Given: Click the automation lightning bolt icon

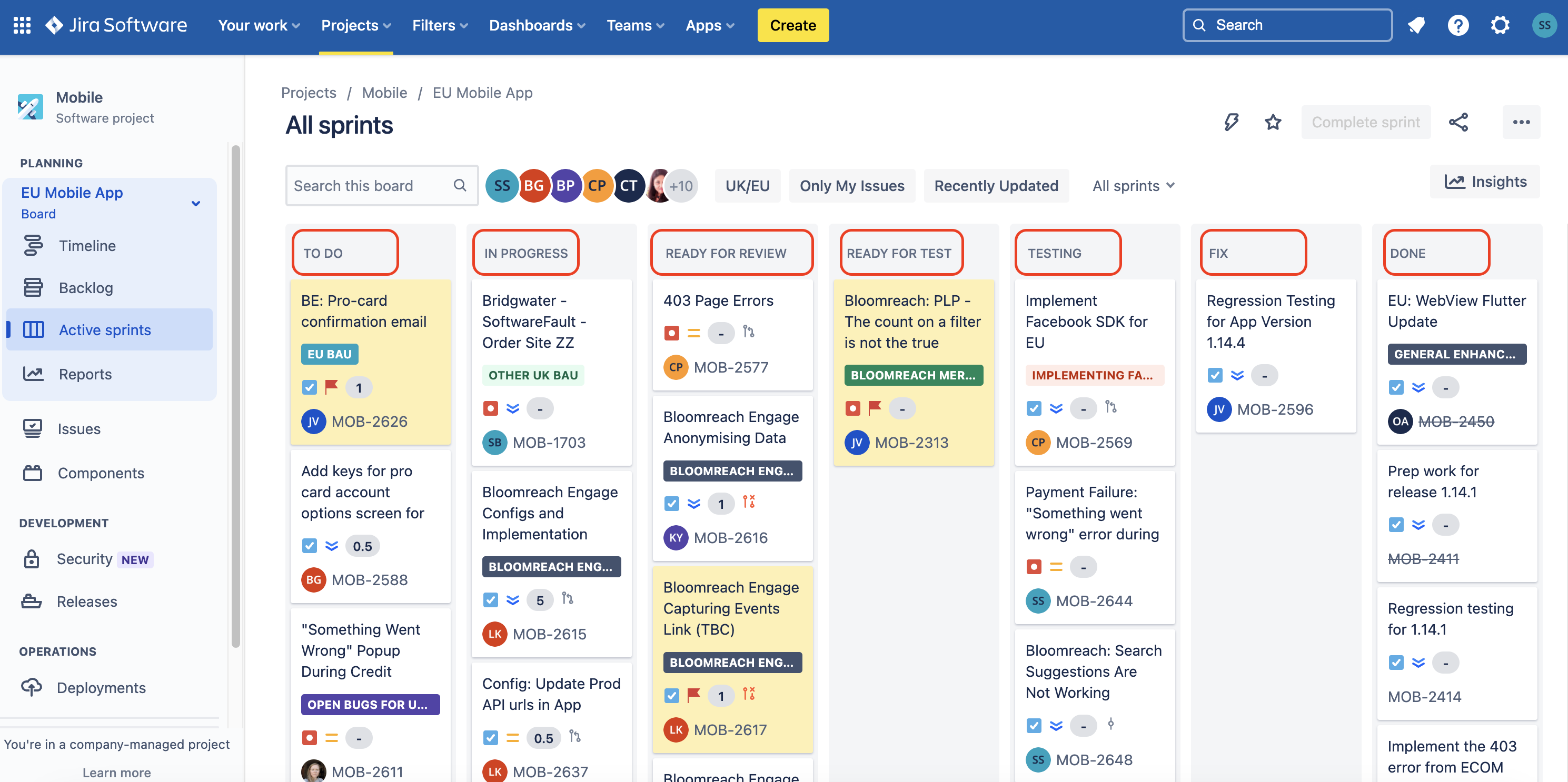Looking at the screenshot, I should pyautogui.click(x=1231, y=122).
